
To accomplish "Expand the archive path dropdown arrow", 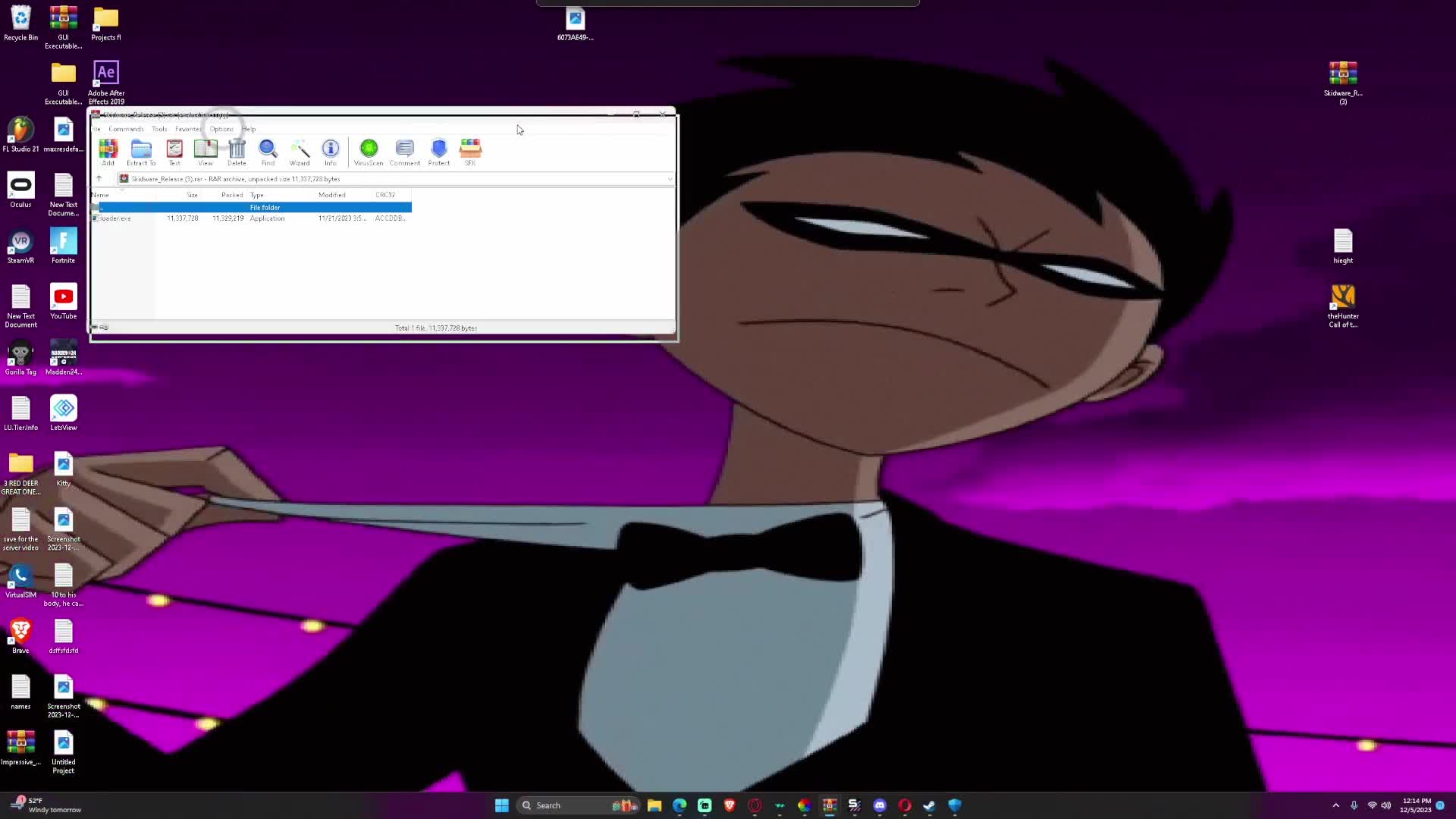I will pos(670,179).
